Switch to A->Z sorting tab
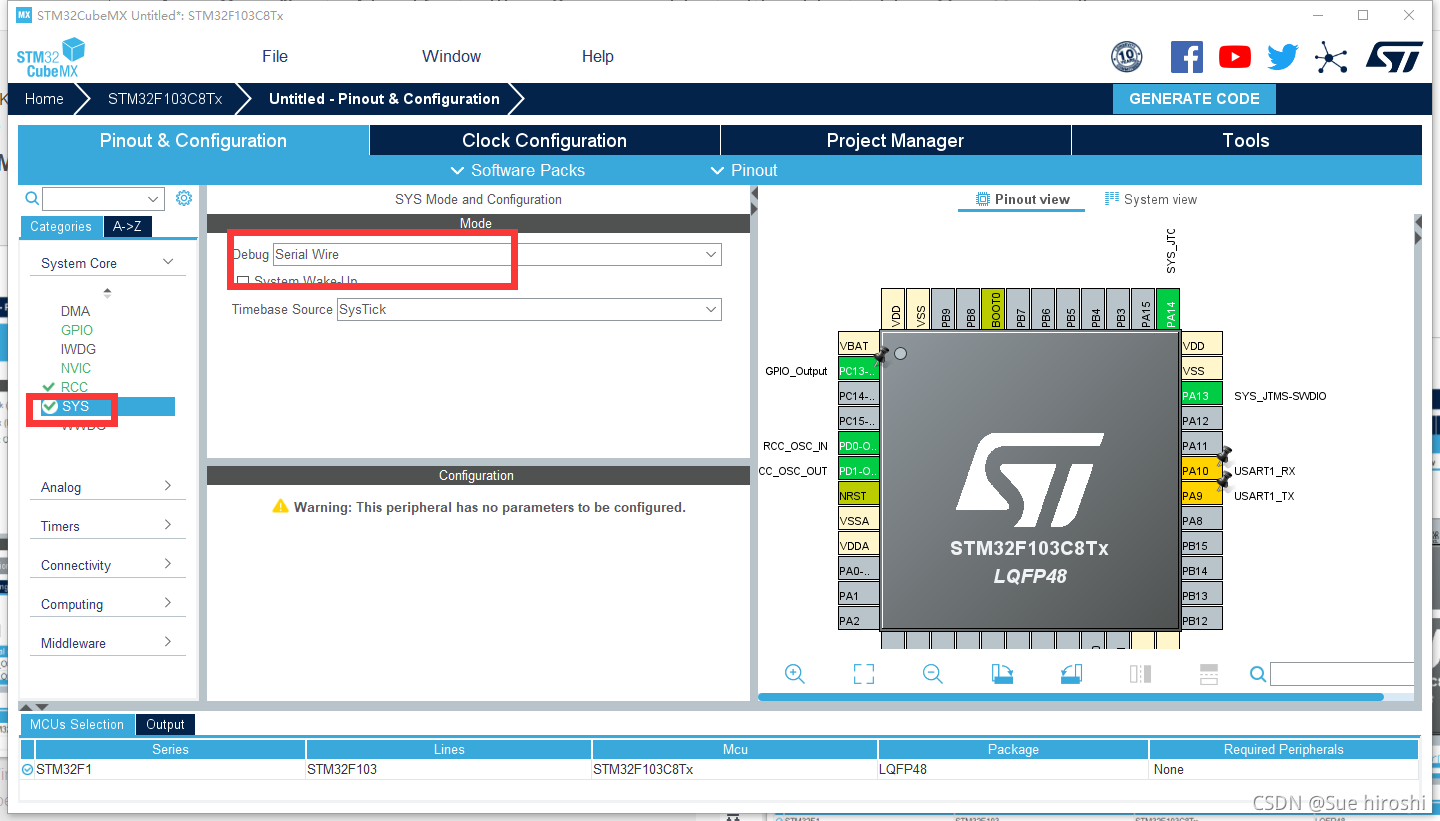This screenshot has height=821, width=1440. pos(127,226)
